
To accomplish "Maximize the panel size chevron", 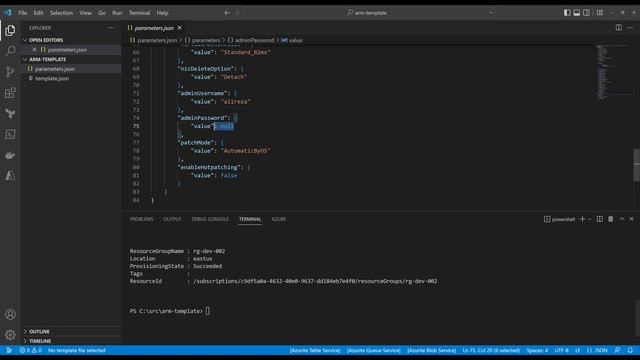I will (622, 219).
